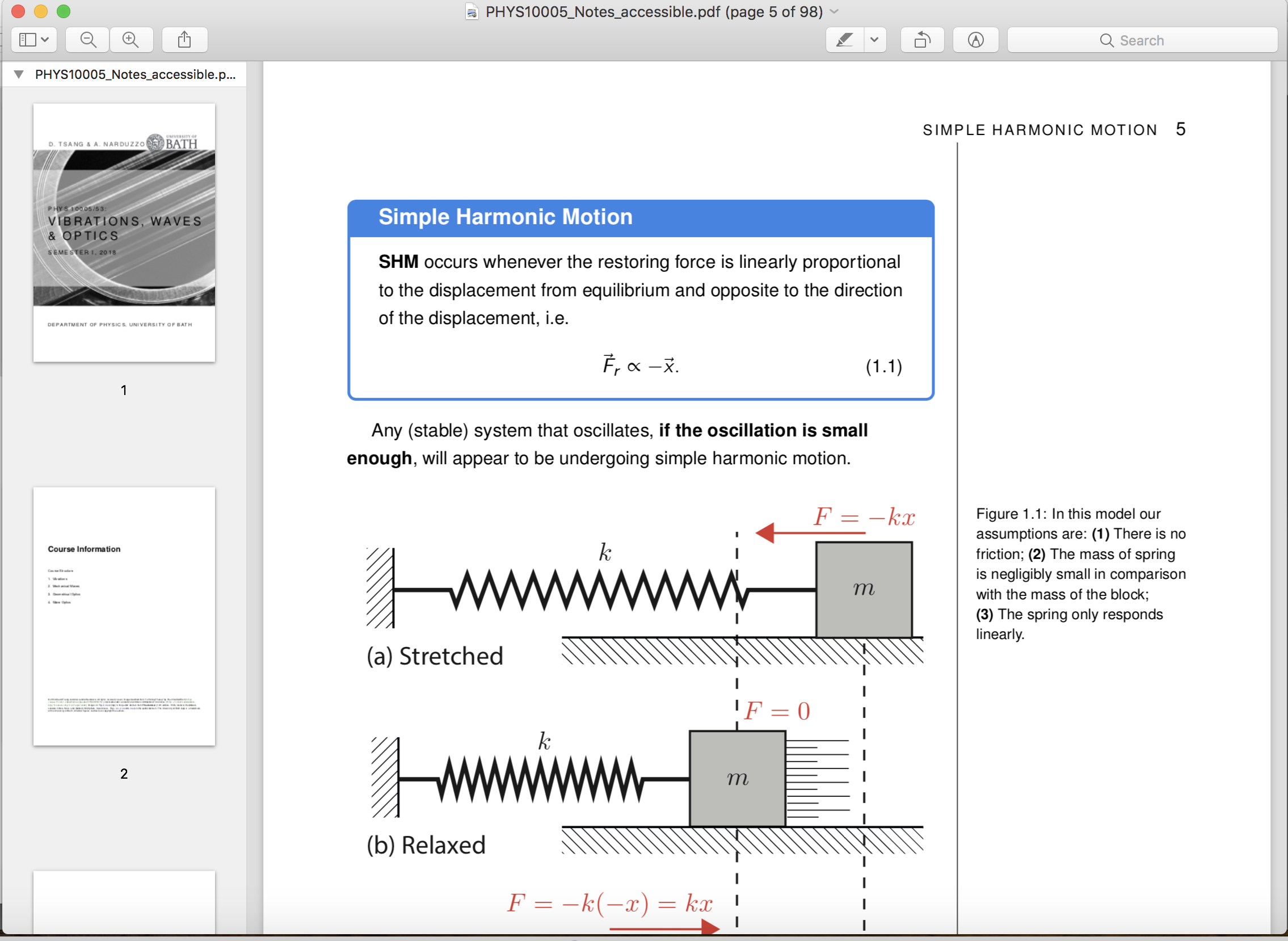This screenshot has height=941, width=1288.
Task: Click the zoom out magnifier icon
Action: [x=88, y=40]
